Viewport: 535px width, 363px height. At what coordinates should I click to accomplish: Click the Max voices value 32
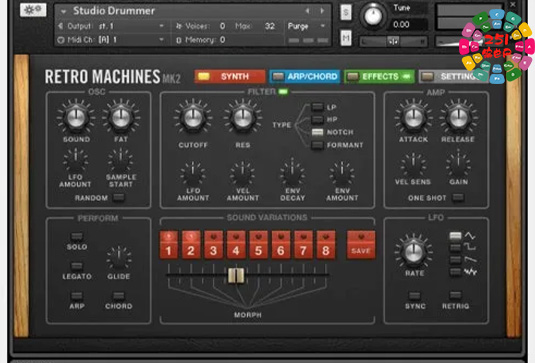coord(270,26)
